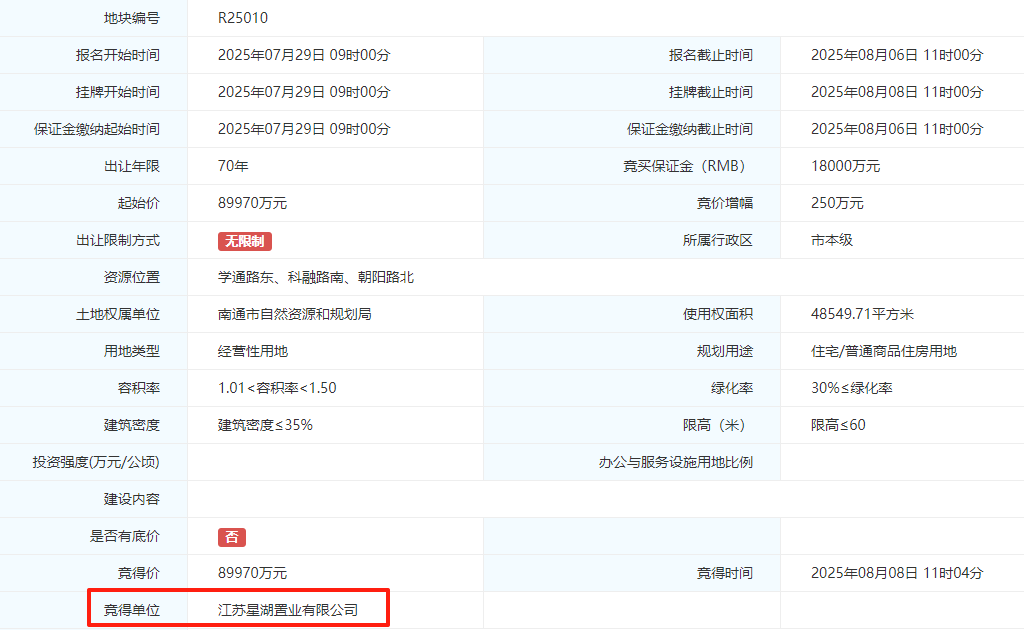Viewport: 1024px width, 630px height.
Task: Click the 竞价增幅 label
Action: click(x=725, y=203)
